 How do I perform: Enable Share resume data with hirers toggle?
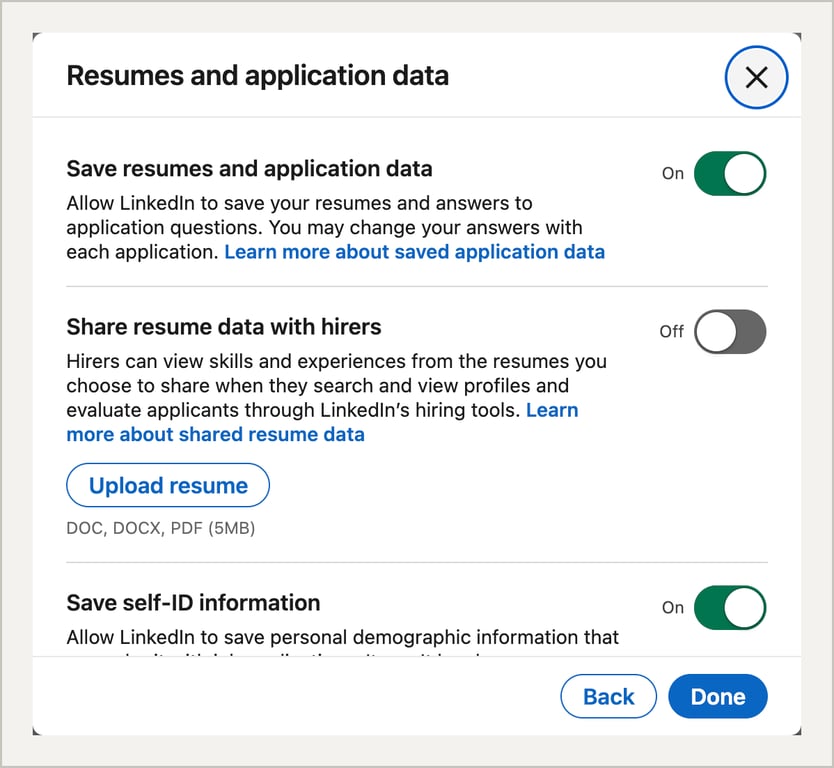[730, 331]
